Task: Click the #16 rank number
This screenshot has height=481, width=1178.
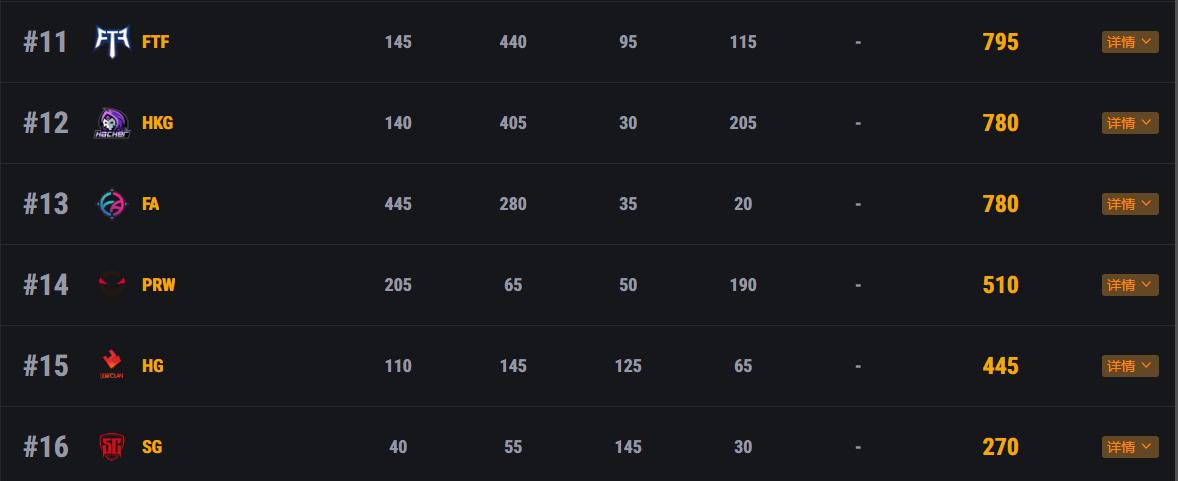Action: coord(46,447)
